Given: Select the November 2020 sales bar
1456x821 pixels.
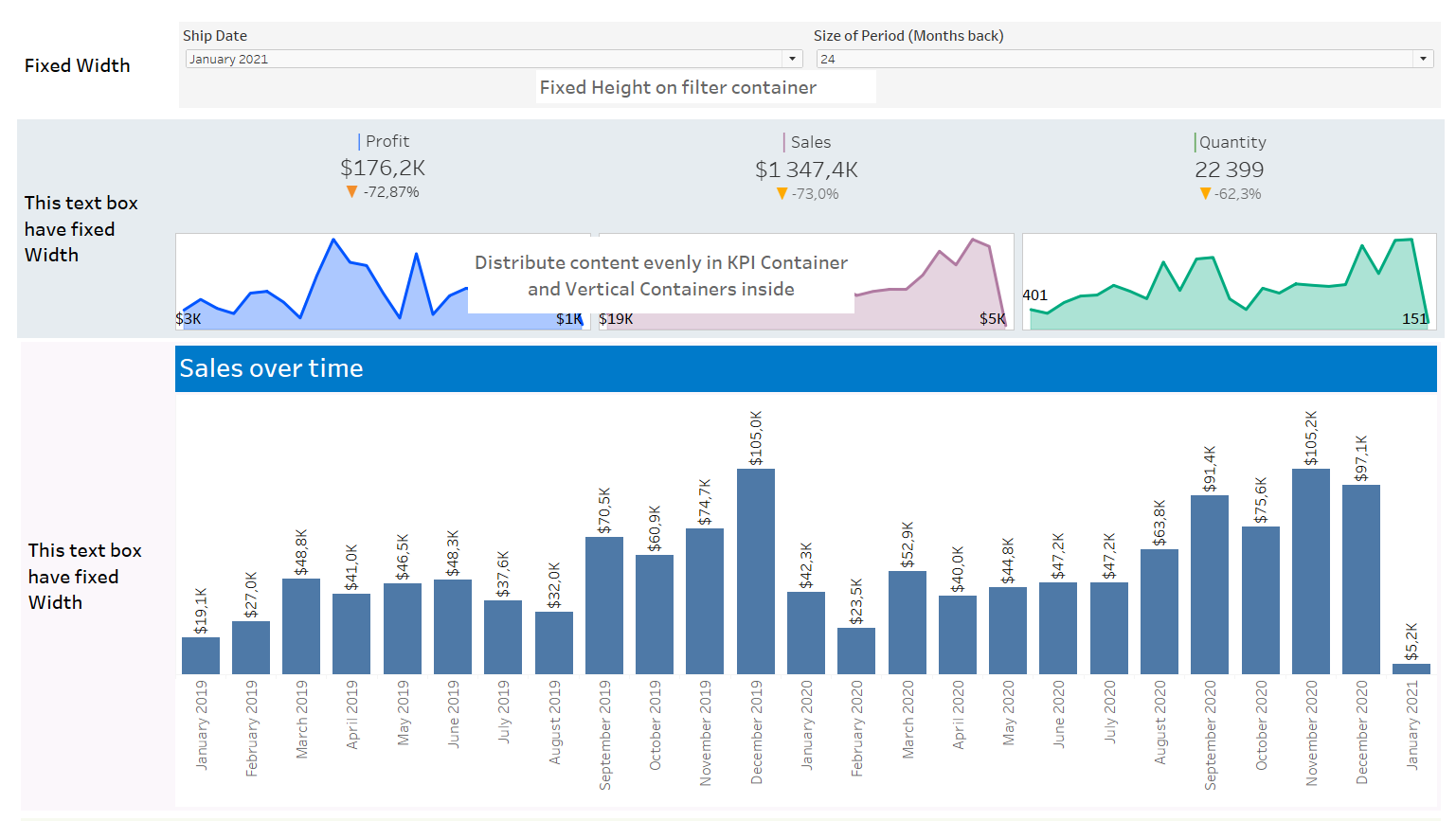Looking at the screenshot, I should click(1310, 571).
